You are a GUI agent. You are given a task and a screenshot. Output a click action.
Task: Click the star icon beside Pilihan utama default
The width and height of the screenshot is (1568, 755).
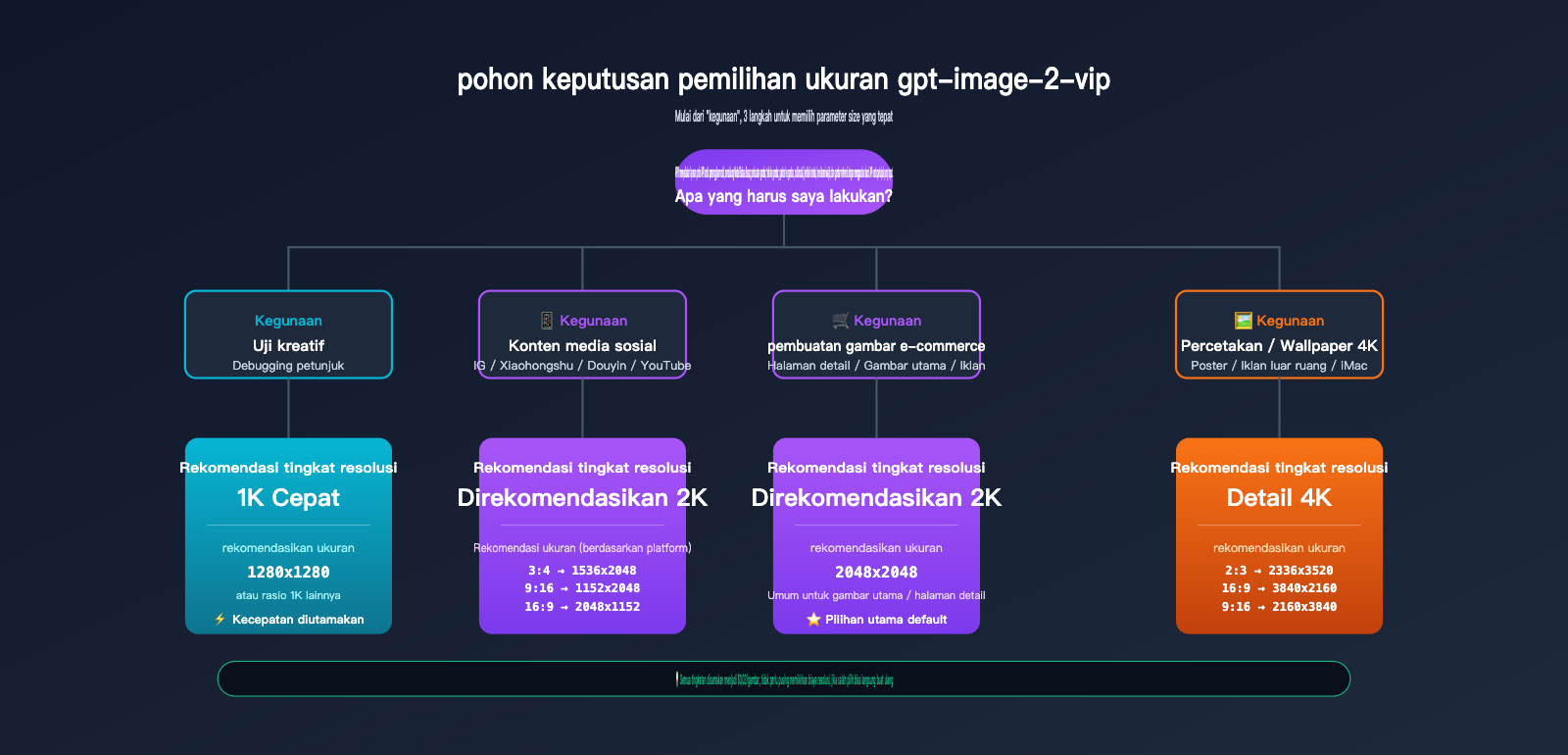[813, 620]
